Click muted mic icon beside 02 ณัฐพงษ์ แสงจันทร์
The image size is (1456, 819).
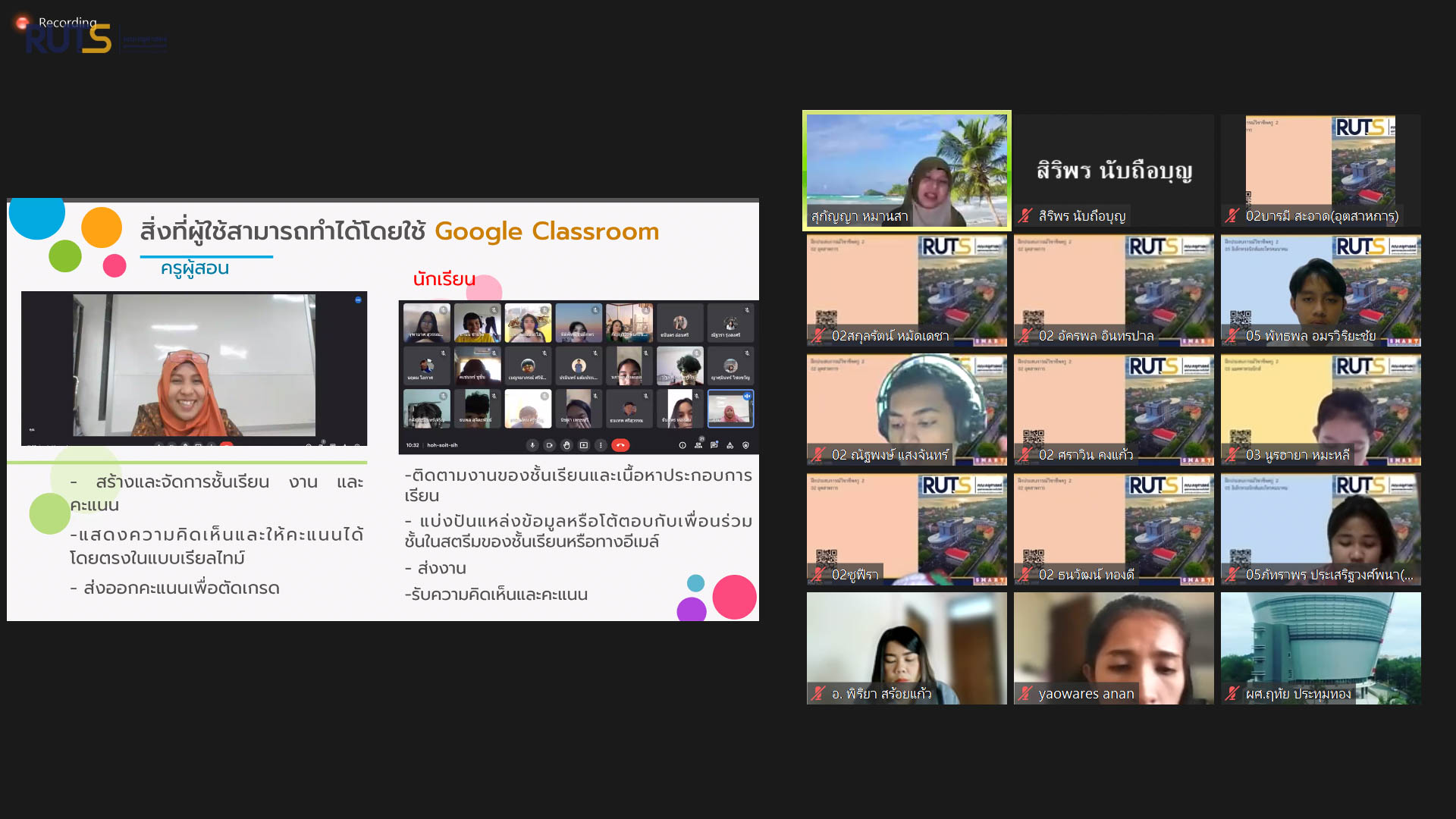tap(818, 455)
